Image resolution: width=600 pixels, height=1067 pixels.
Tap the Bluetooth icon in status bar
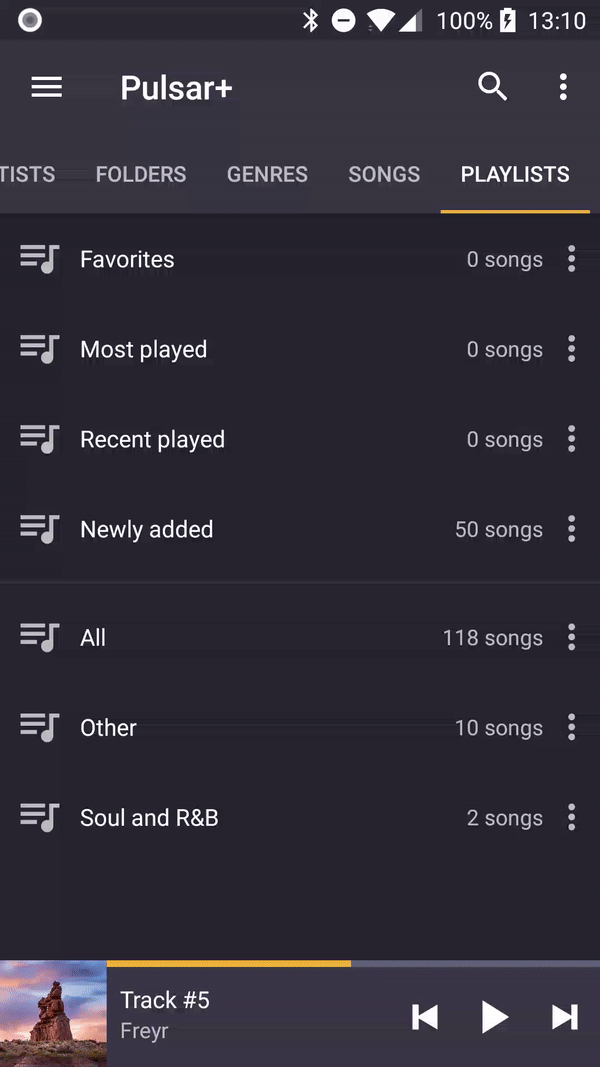(311, 20)
